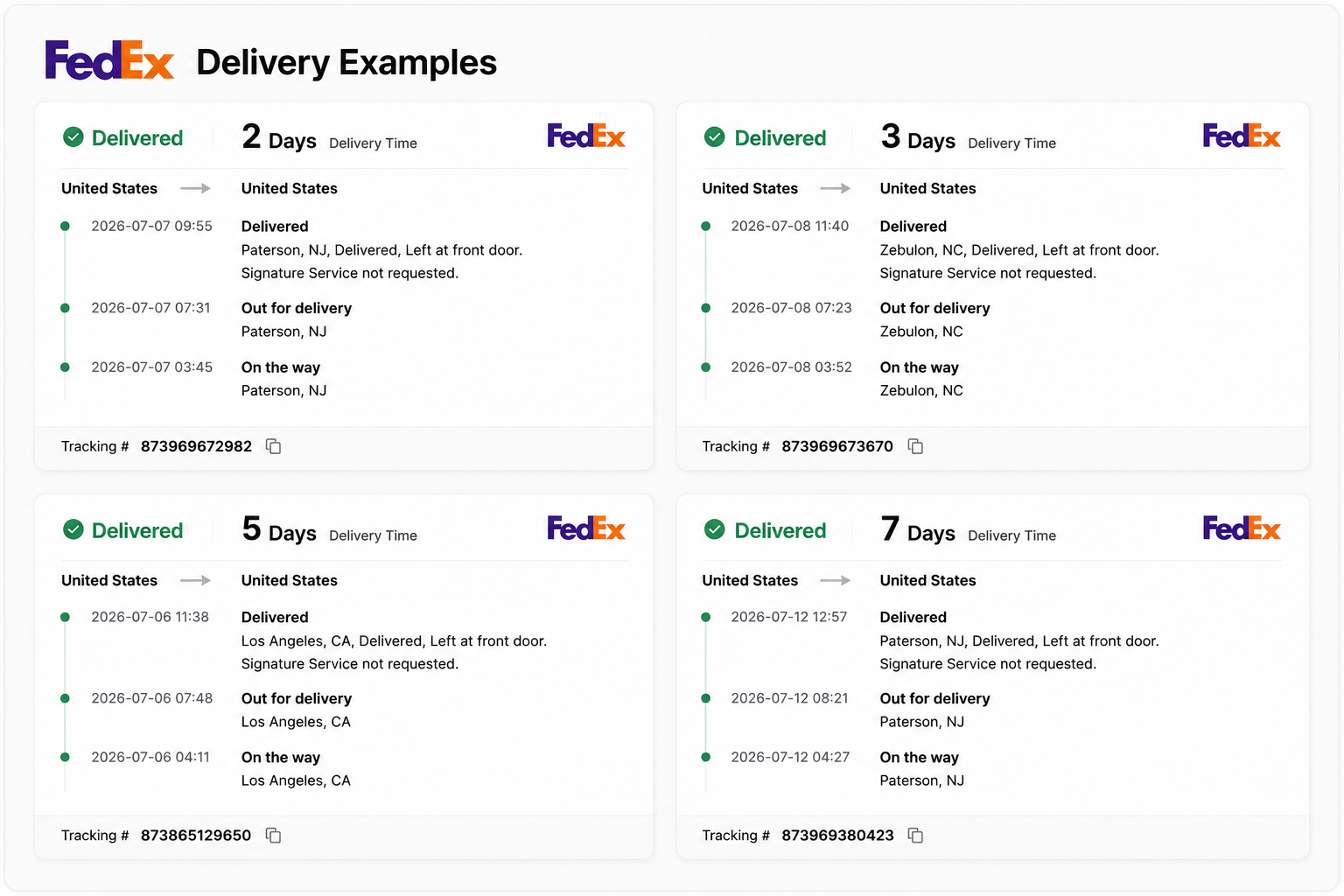The height and width of the screenshot is (896, 1344).
Task: Click the FedEx logo on the 2 Days card
Action: [585, 136]
